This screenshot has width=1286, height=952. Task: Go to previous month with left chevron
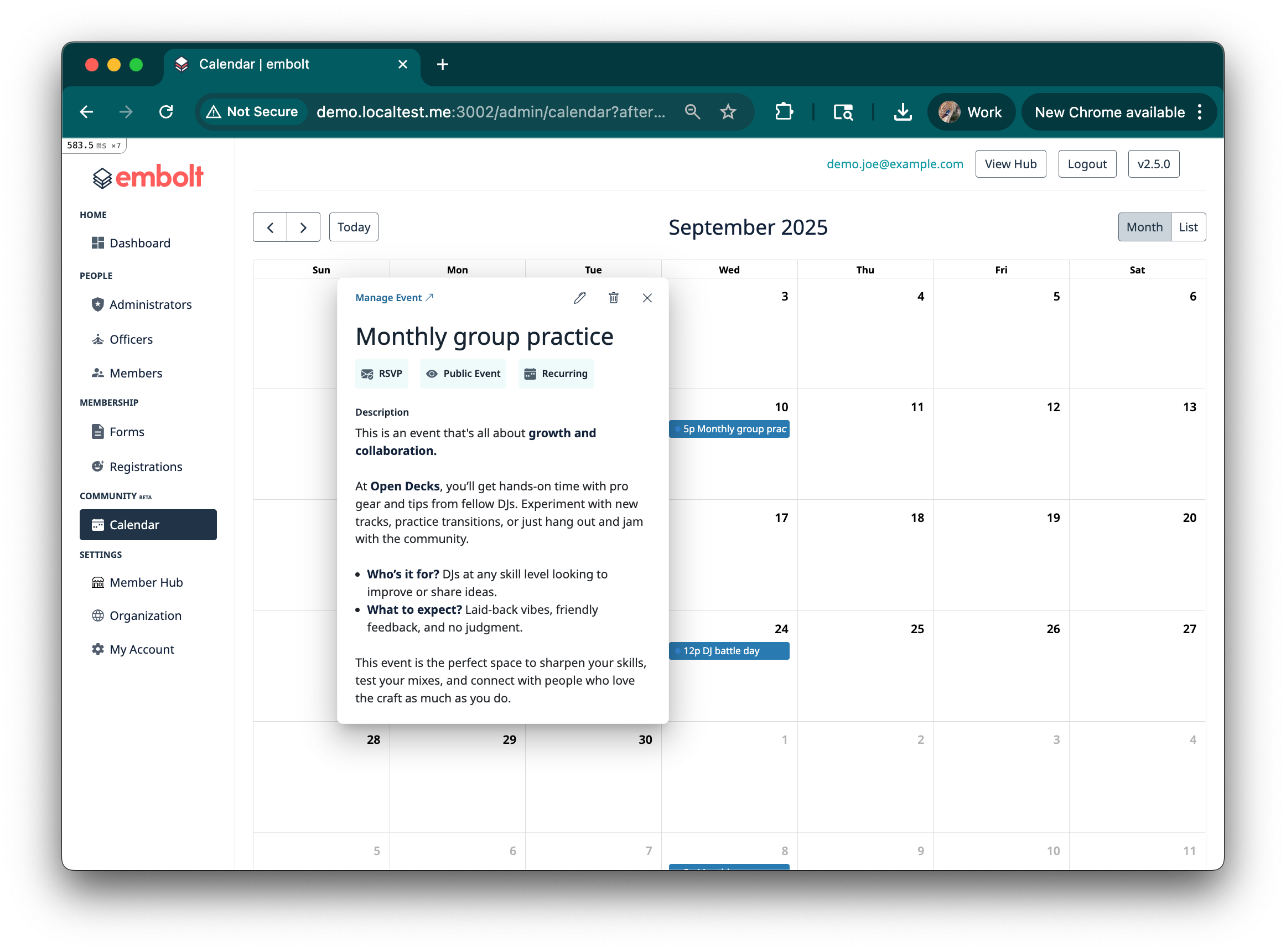[x=270, y=227]
